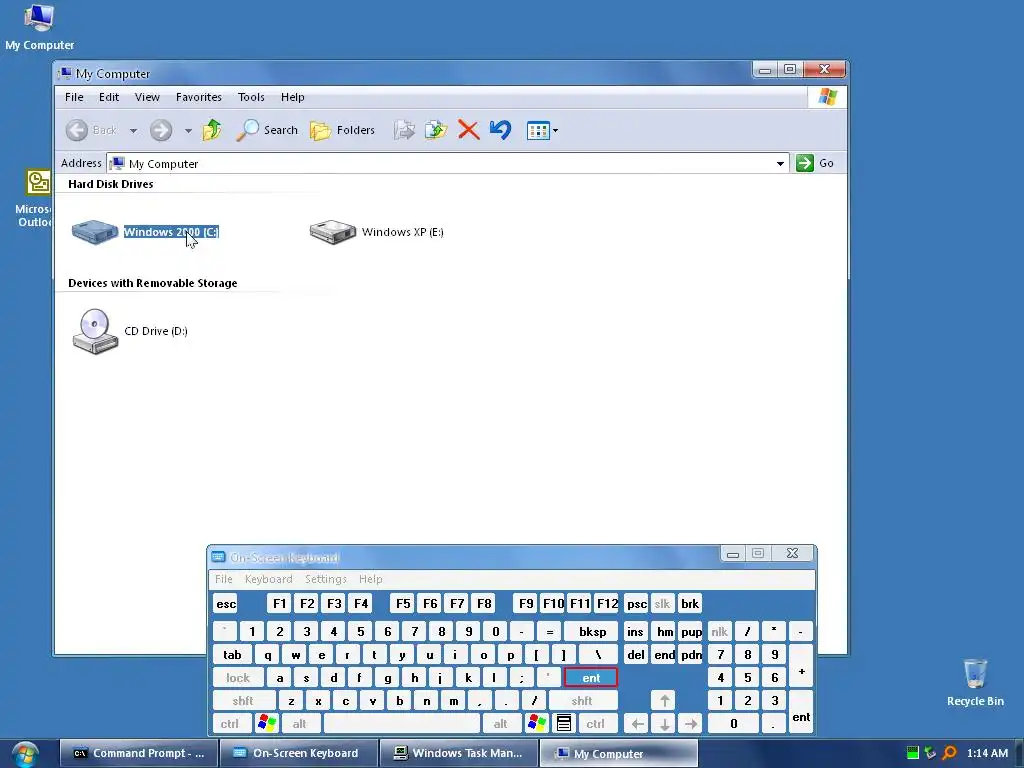Screen dimensions: 1024x768
Task: Click the right Windows logo key
Action: tap(537, 724)
